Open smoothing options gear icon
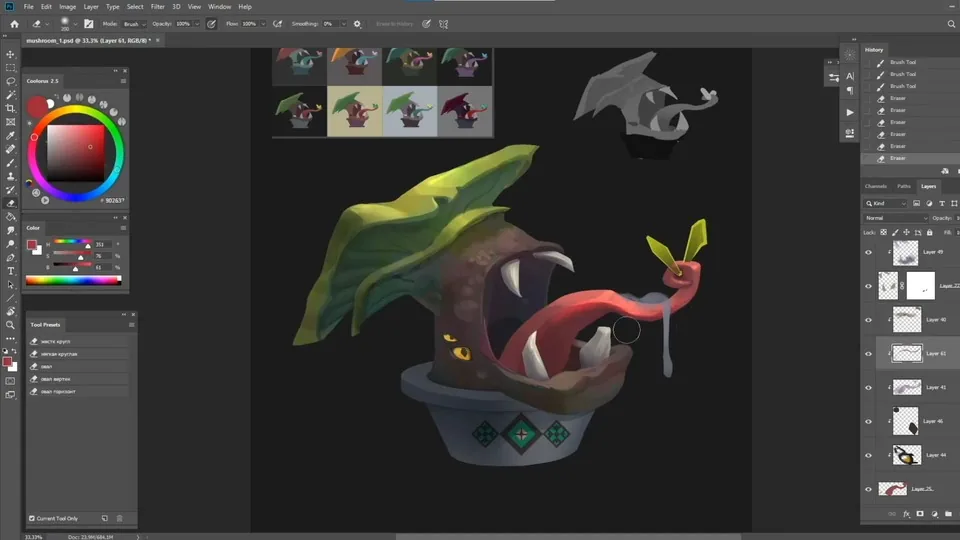This screenshot has height=540, width=960. pyautogui.click(x=358, y=24)
